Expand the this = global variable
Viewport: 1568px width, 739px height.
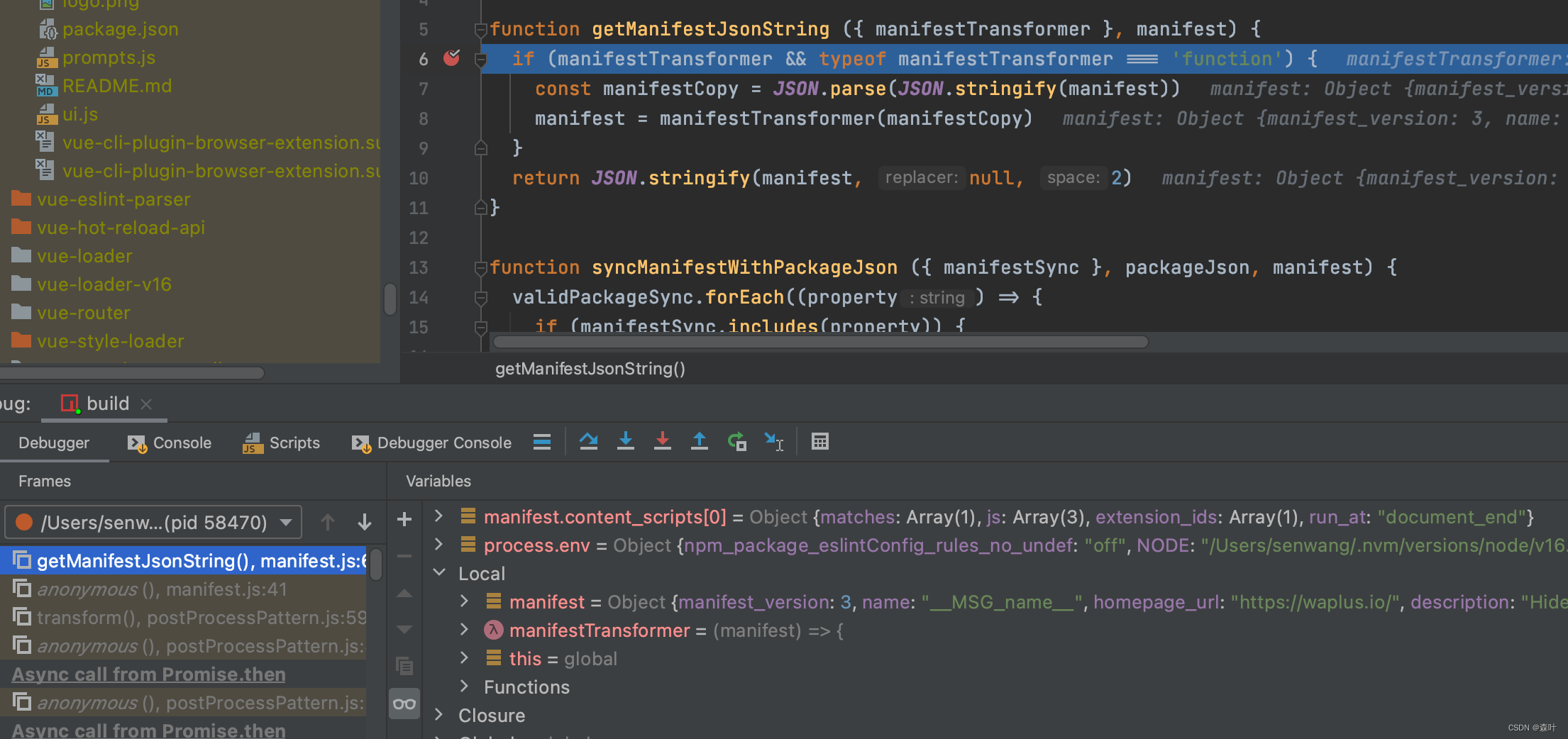[465, 658]
